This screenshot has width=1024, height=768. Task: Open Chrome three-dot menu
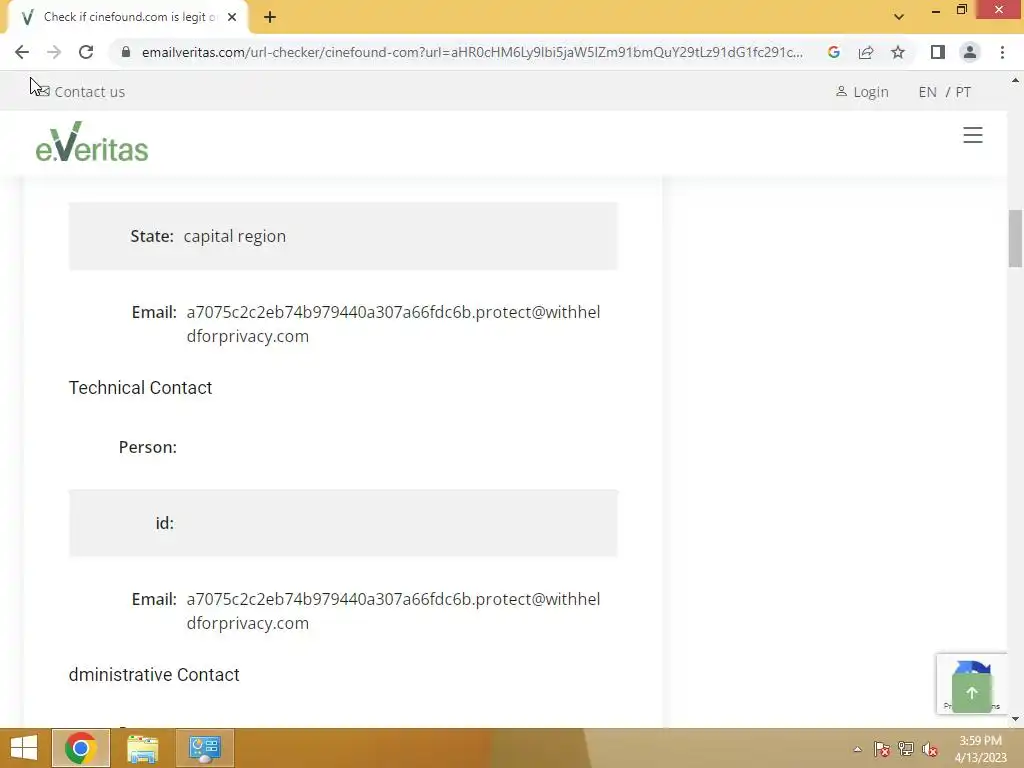[x=1002, y=52]
